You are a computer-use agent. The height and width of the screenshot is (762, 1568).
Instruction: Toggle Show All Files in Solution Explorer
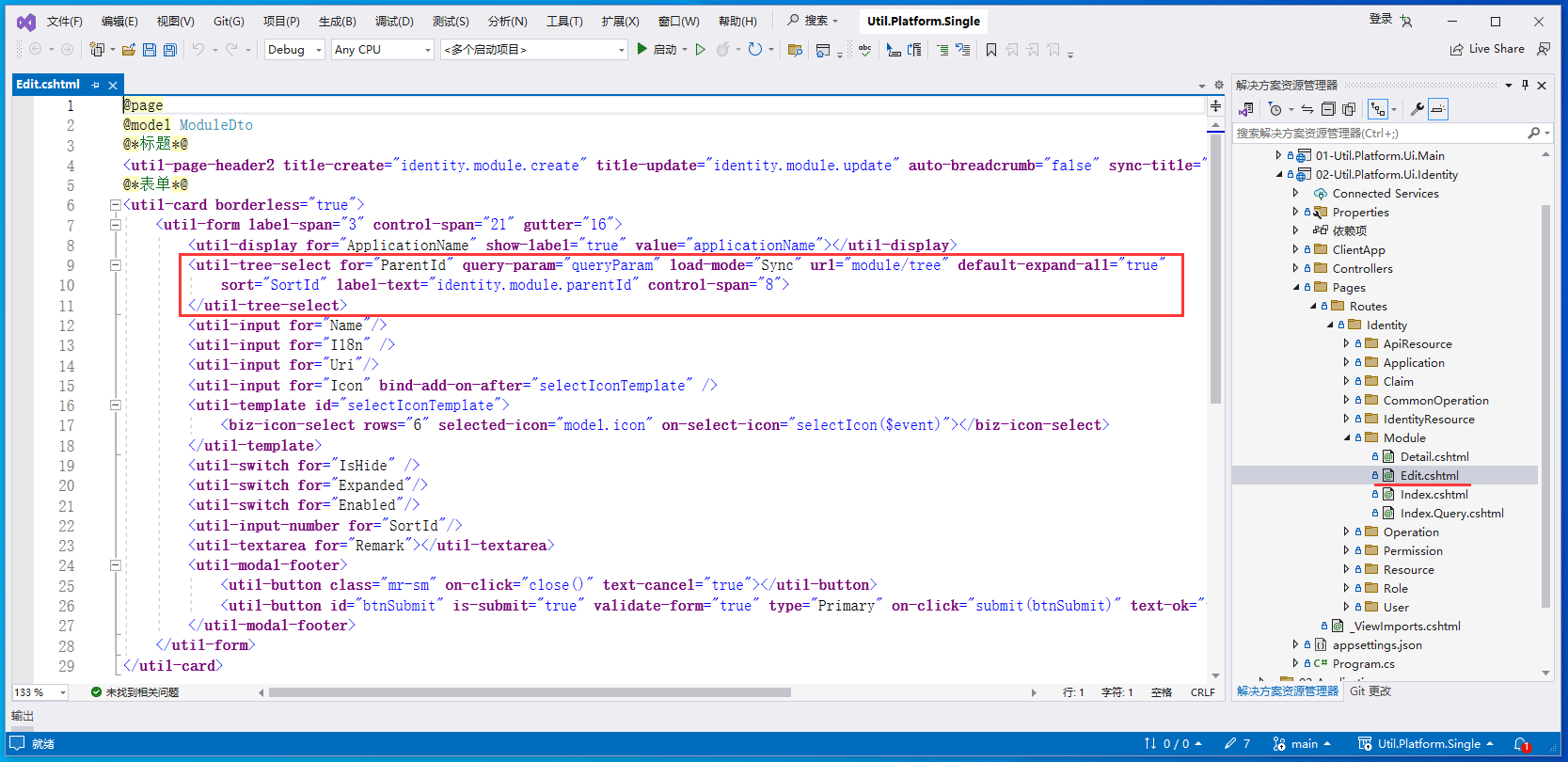(x=1349, y=109)
